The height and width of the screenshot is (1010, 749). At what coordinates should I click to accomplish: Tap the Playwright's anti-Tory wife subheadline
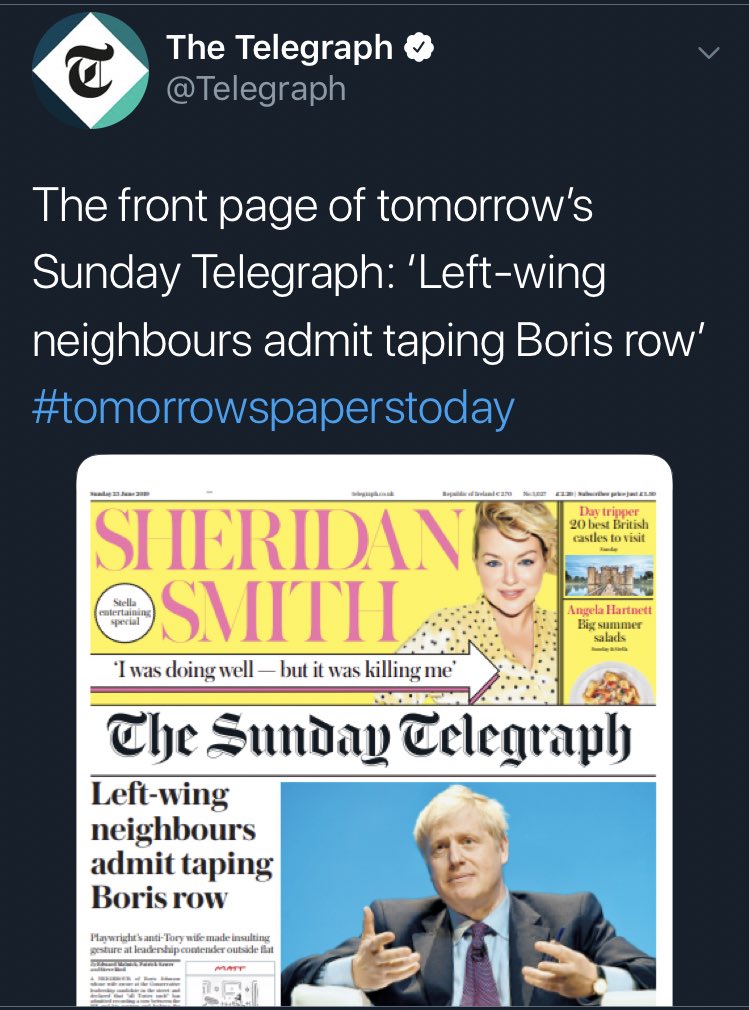(182, 943)
